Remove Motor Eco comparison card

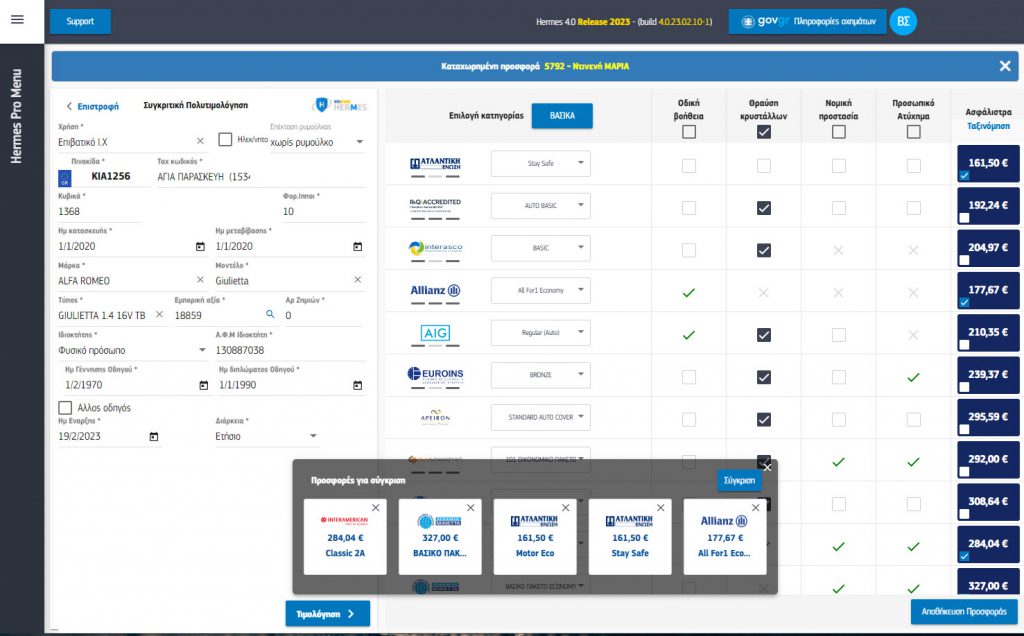coord(566,507)
